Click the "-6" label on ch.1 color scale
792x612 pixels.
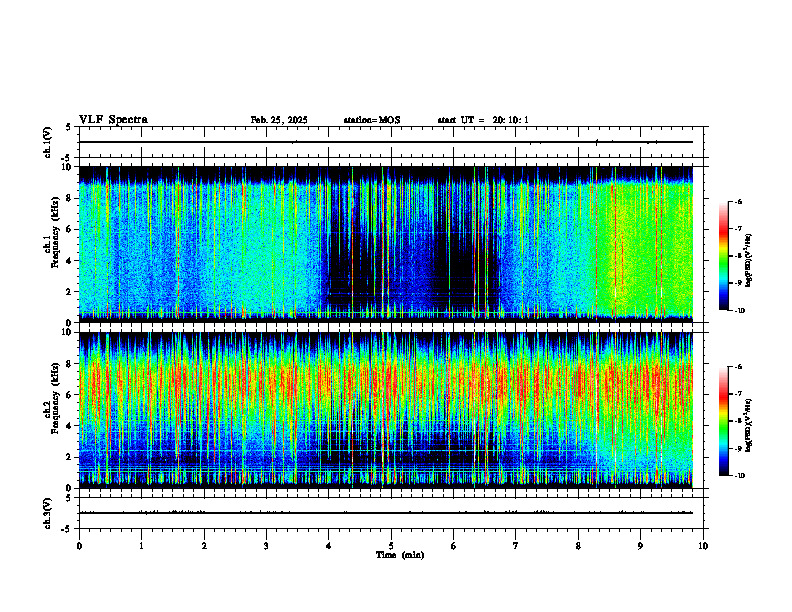pos(738,201)
